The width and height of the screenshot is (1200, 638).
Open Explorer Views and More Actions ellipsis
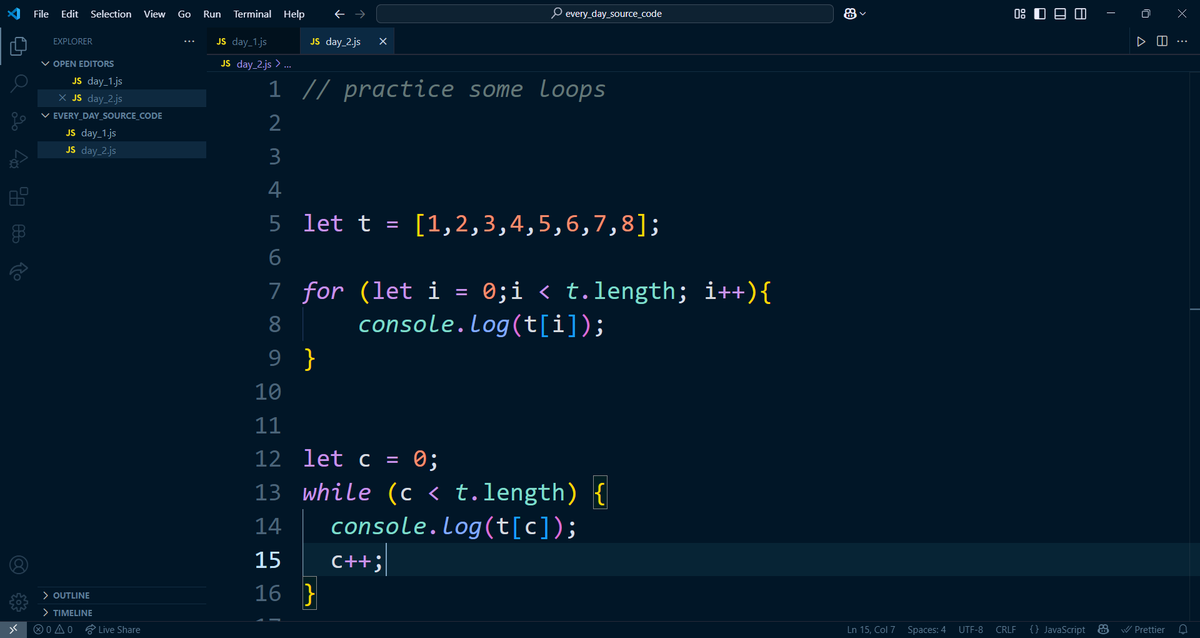tap(190, 42)
